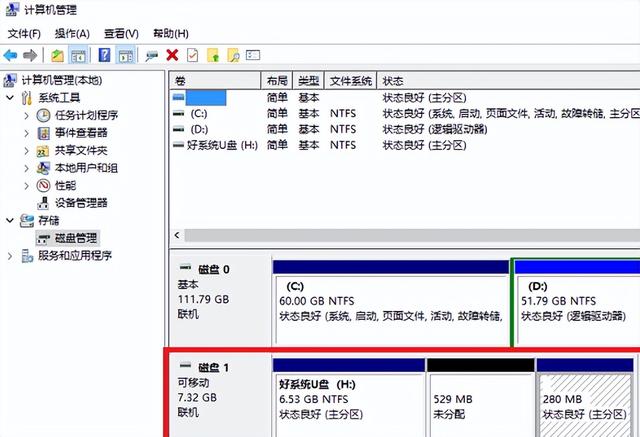Screen dimensions: 640x437
Task: Sort by the 文件系统 column header
Action: pyautogui.click(x=351, y=81)
